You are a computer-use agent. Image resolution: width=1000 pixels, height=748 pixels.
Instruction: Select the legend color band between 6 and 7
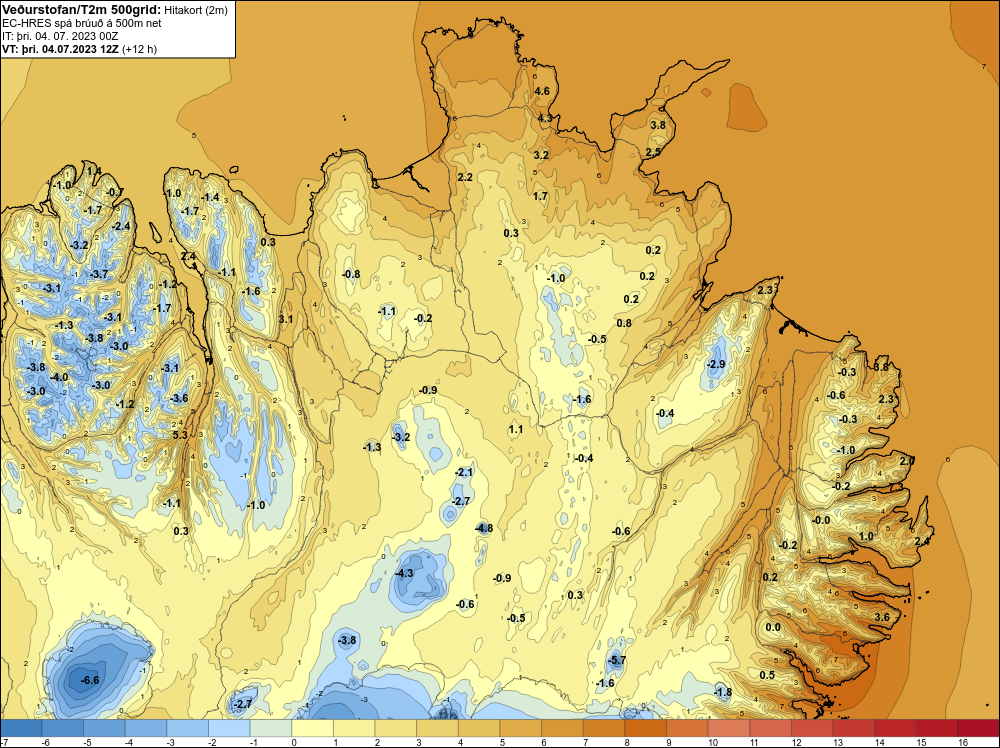coord(562,728)
